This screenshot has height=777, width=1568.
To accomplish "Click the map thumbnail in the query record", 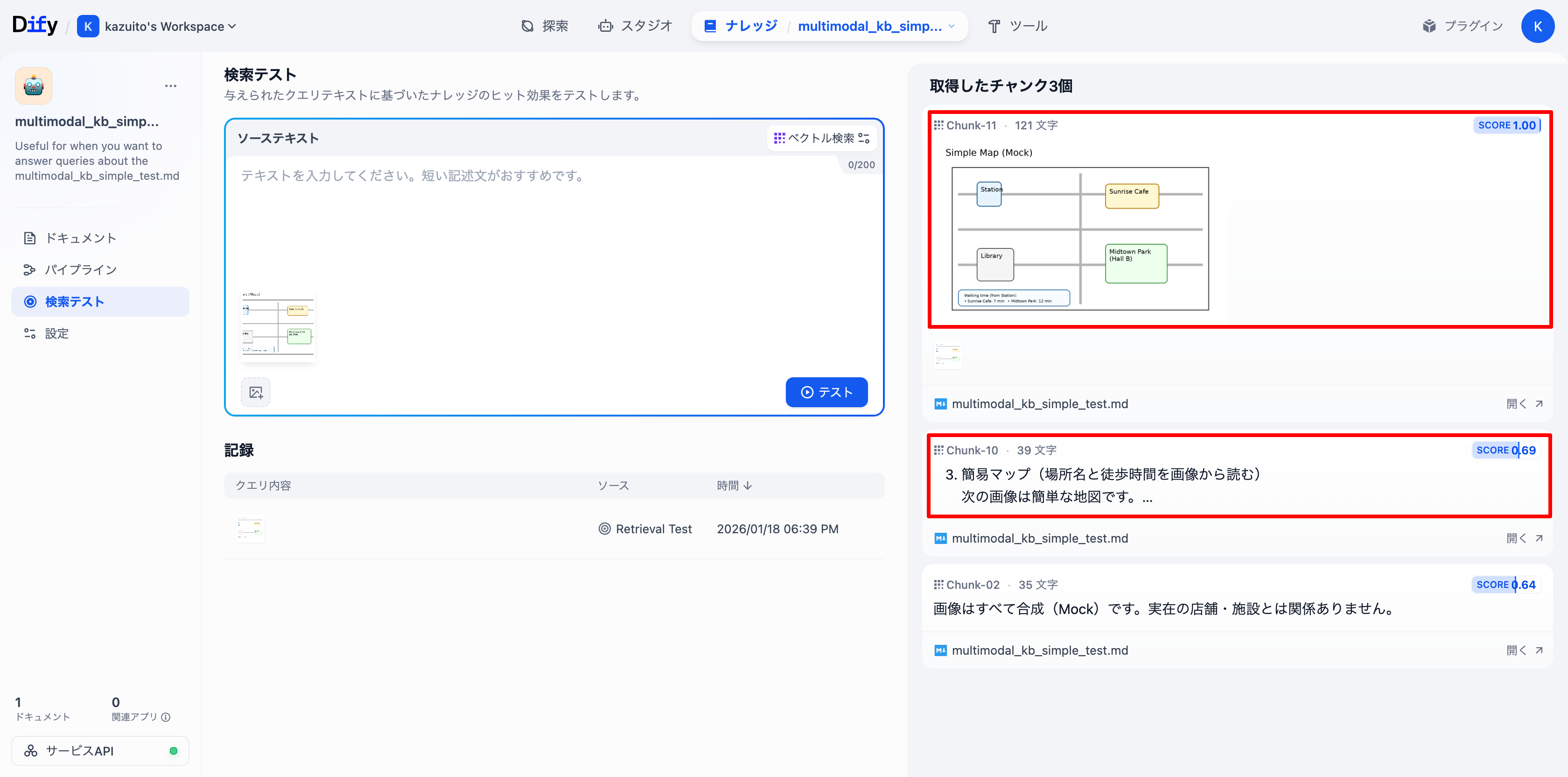I will (x=250, y=529).
